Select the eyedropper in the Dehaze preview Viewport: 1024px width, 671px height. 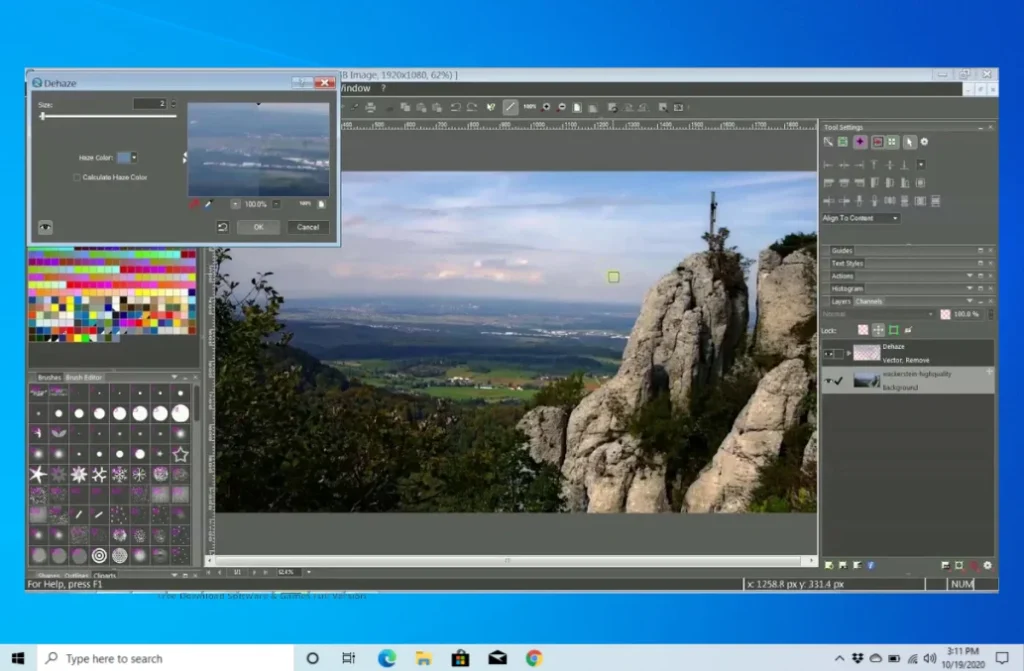coord(210,203)
